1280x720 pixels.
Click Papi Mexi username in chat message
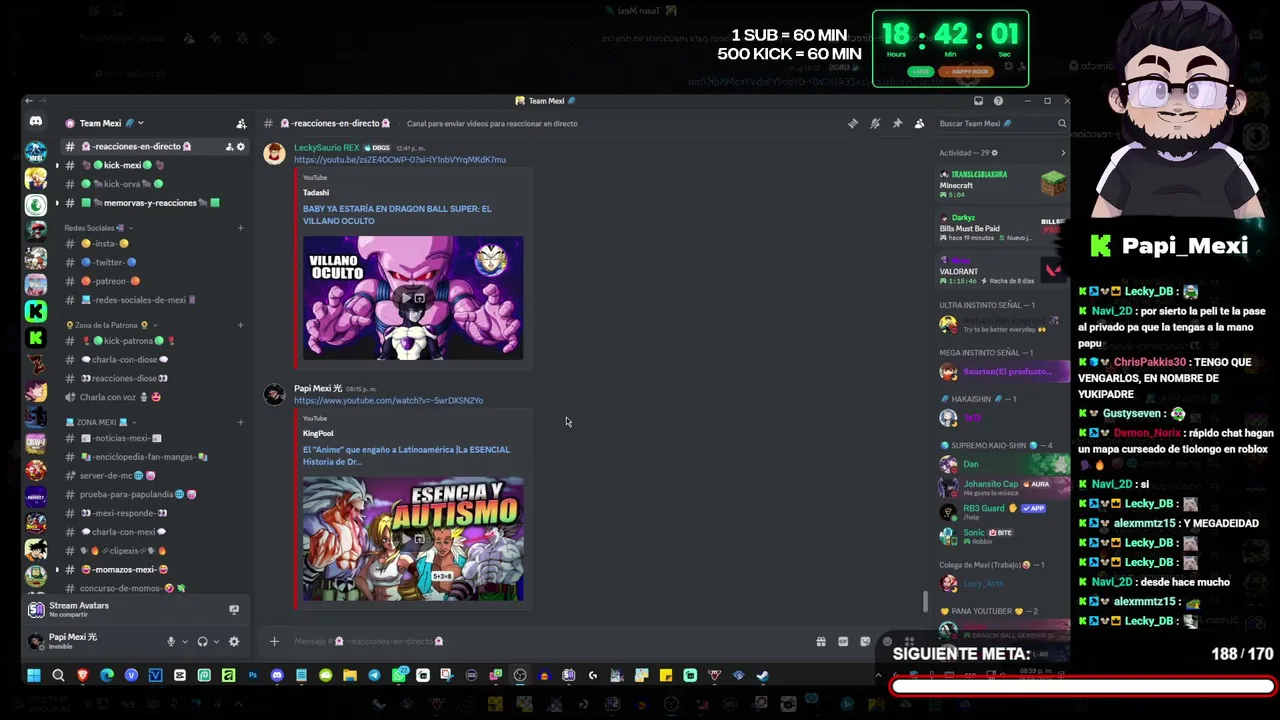(318, 388)
